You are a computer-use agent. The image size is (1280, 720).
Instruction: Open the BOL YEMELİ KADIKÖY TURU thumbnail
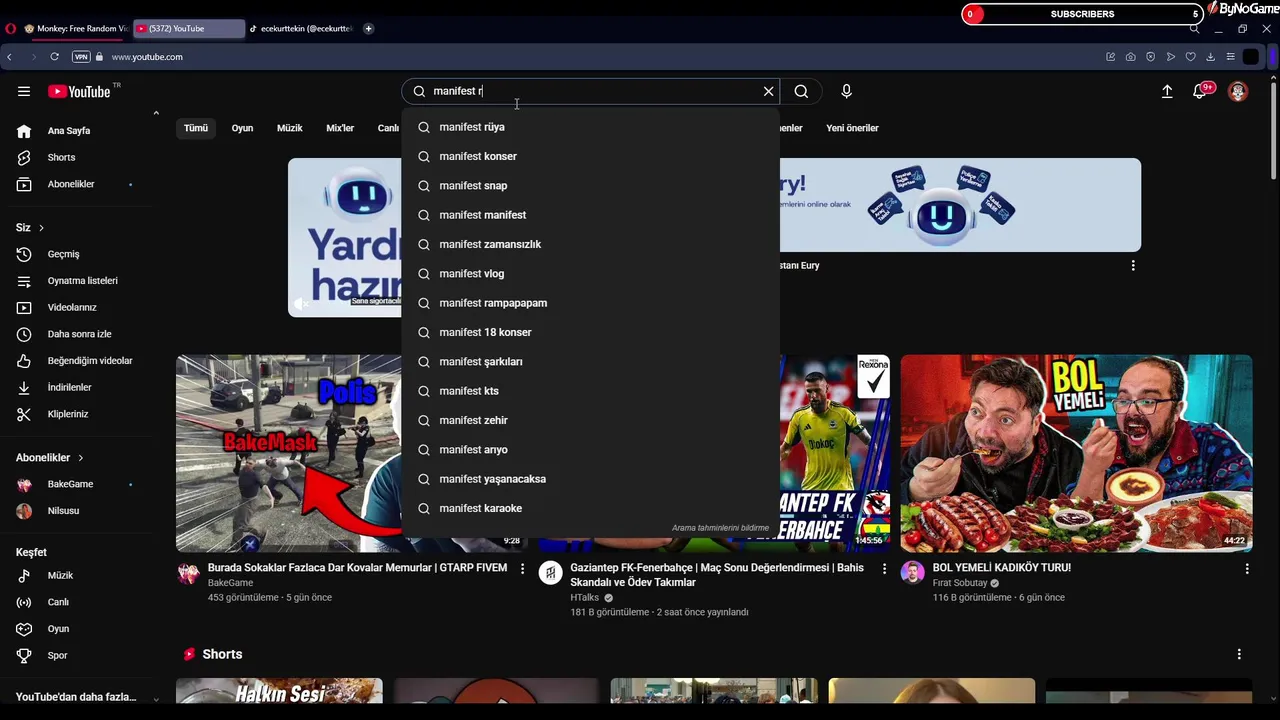tap(1076, 453)
